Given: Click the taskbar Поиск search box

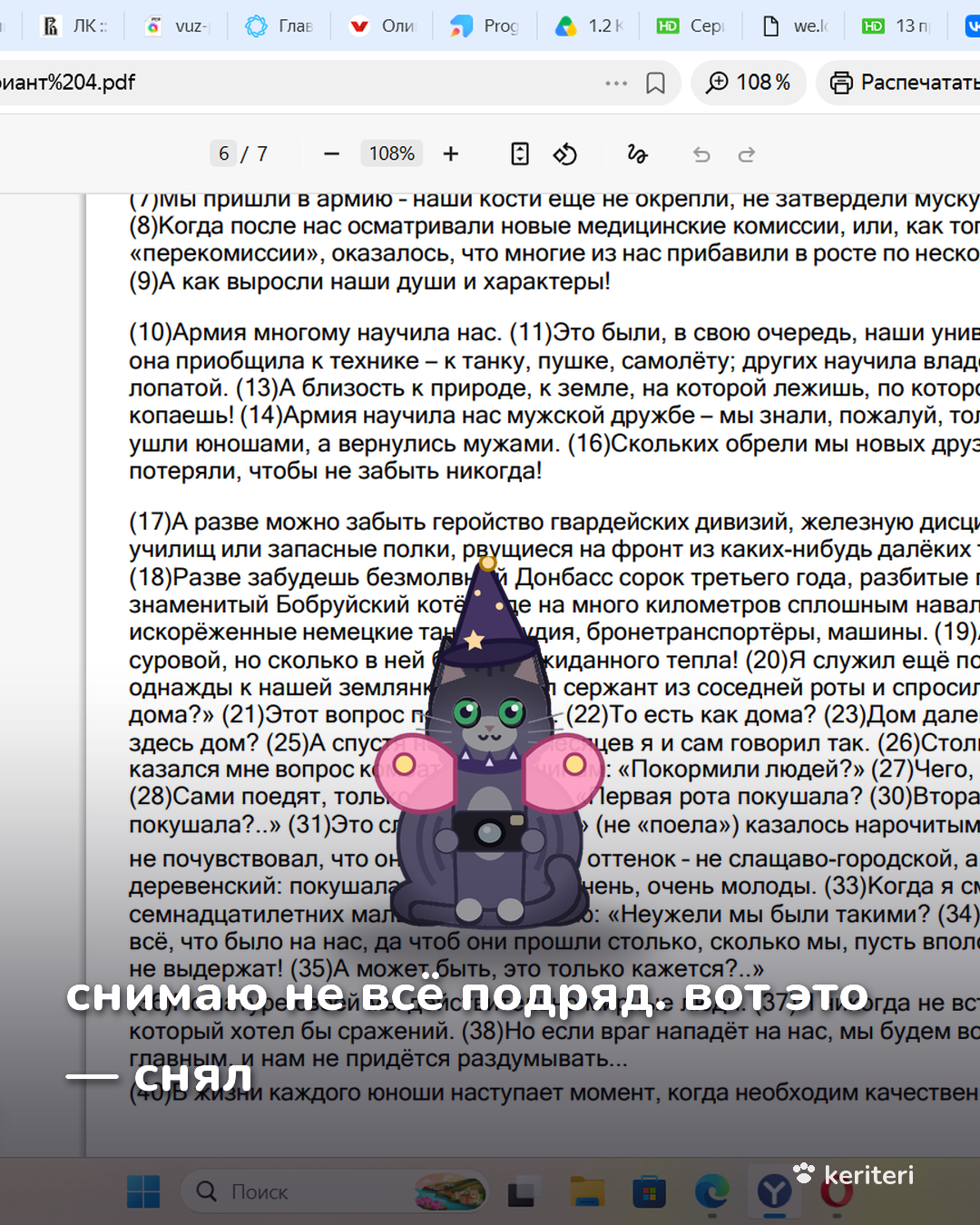Looking at the screenshot, I should [x=335, y=1191].
